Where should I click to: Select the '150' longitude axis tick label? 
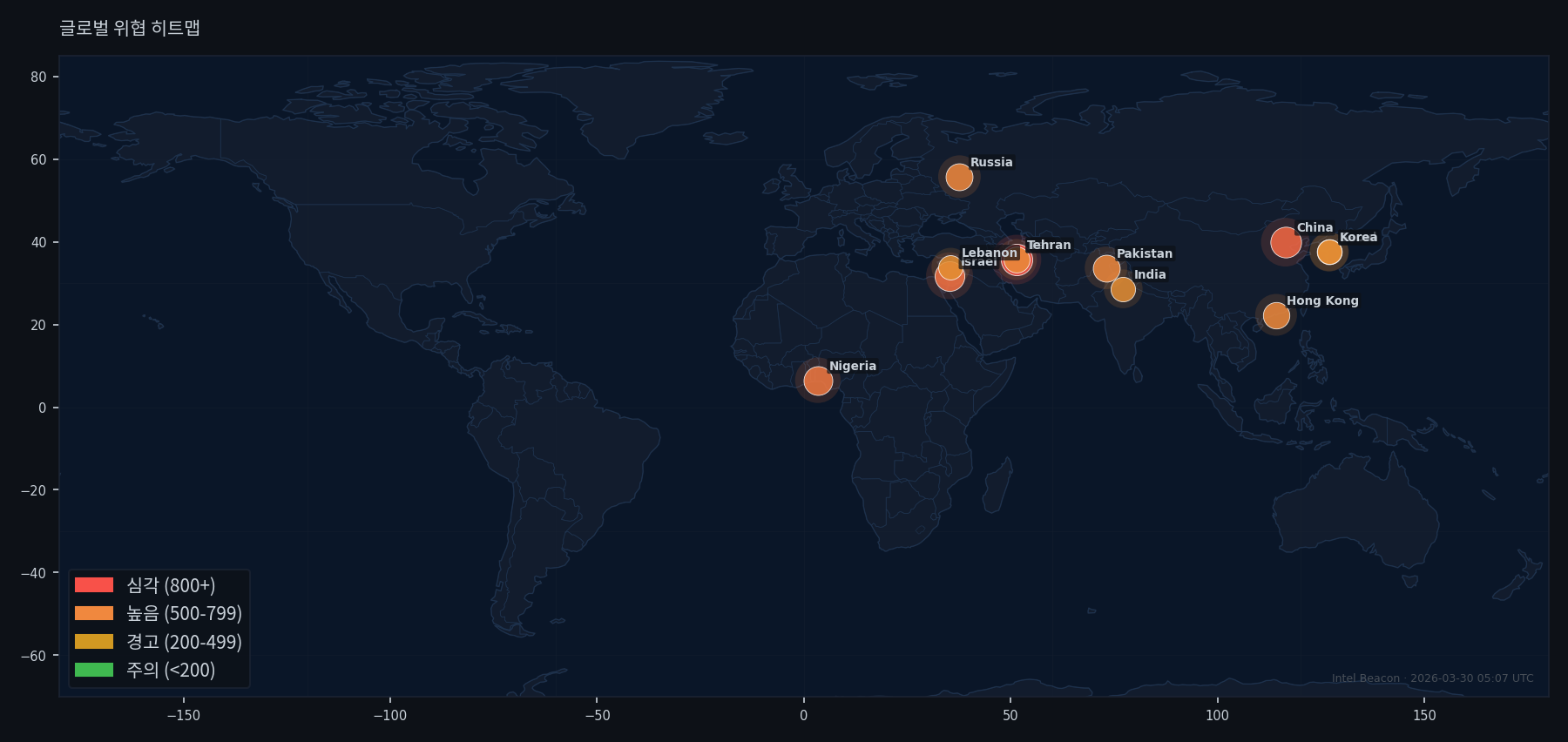1424,716
